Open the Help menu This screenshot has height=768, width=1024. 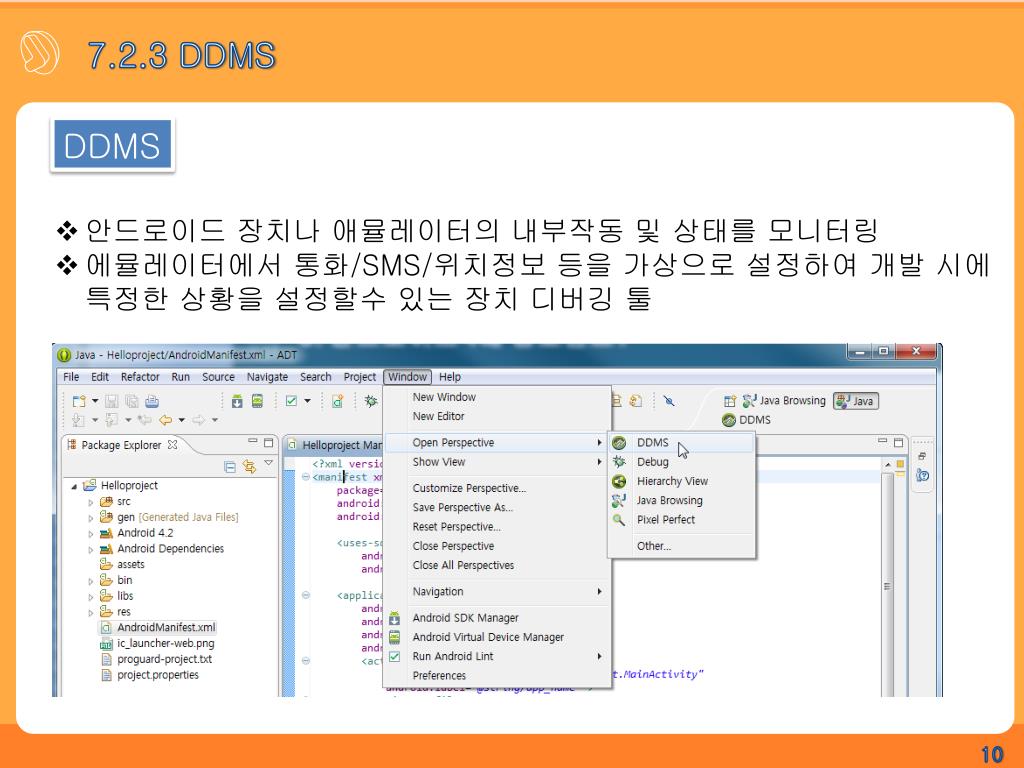[x=450, y=377]
